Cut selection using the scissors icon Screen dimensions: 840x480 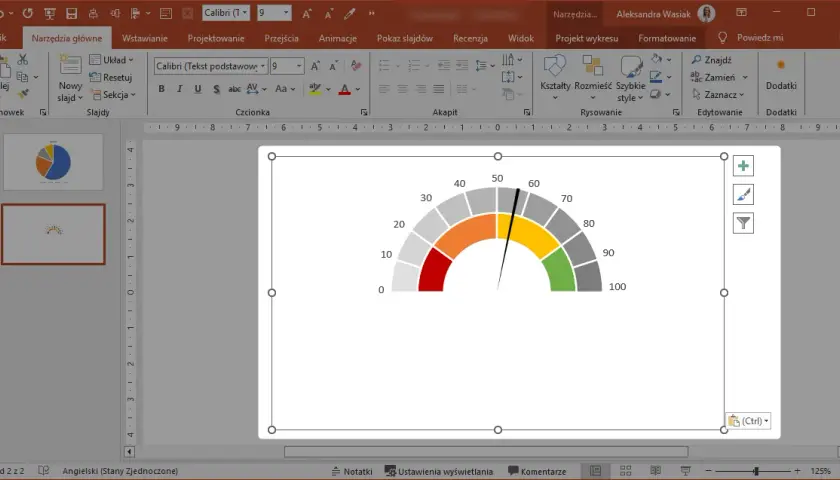click(x=22, y=59)
